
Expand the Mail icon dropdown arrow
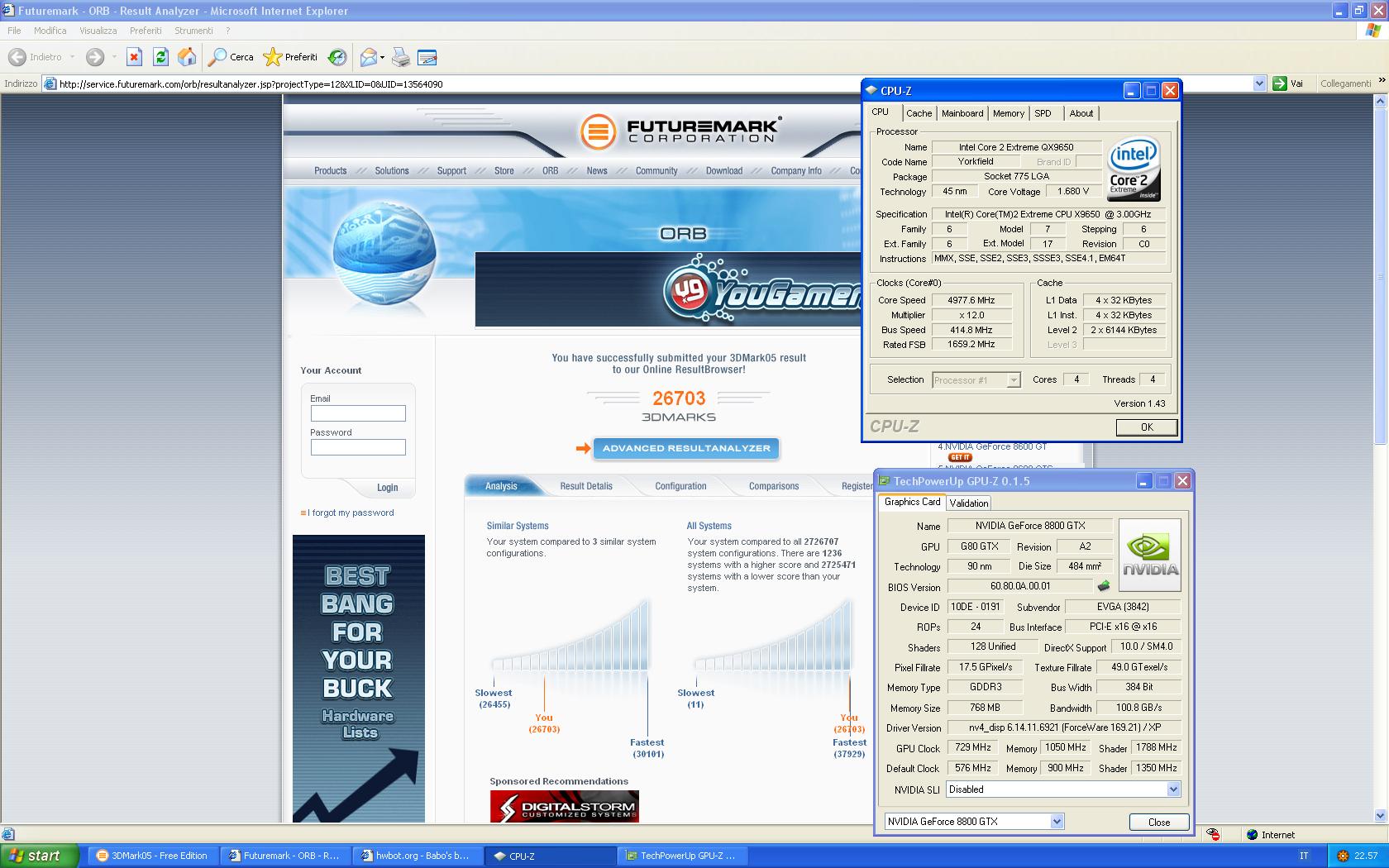click(382, 57)
